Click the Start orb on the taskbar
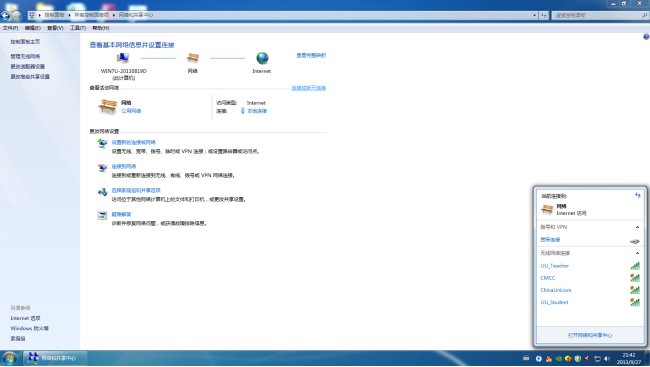 [x=9, y=358]
